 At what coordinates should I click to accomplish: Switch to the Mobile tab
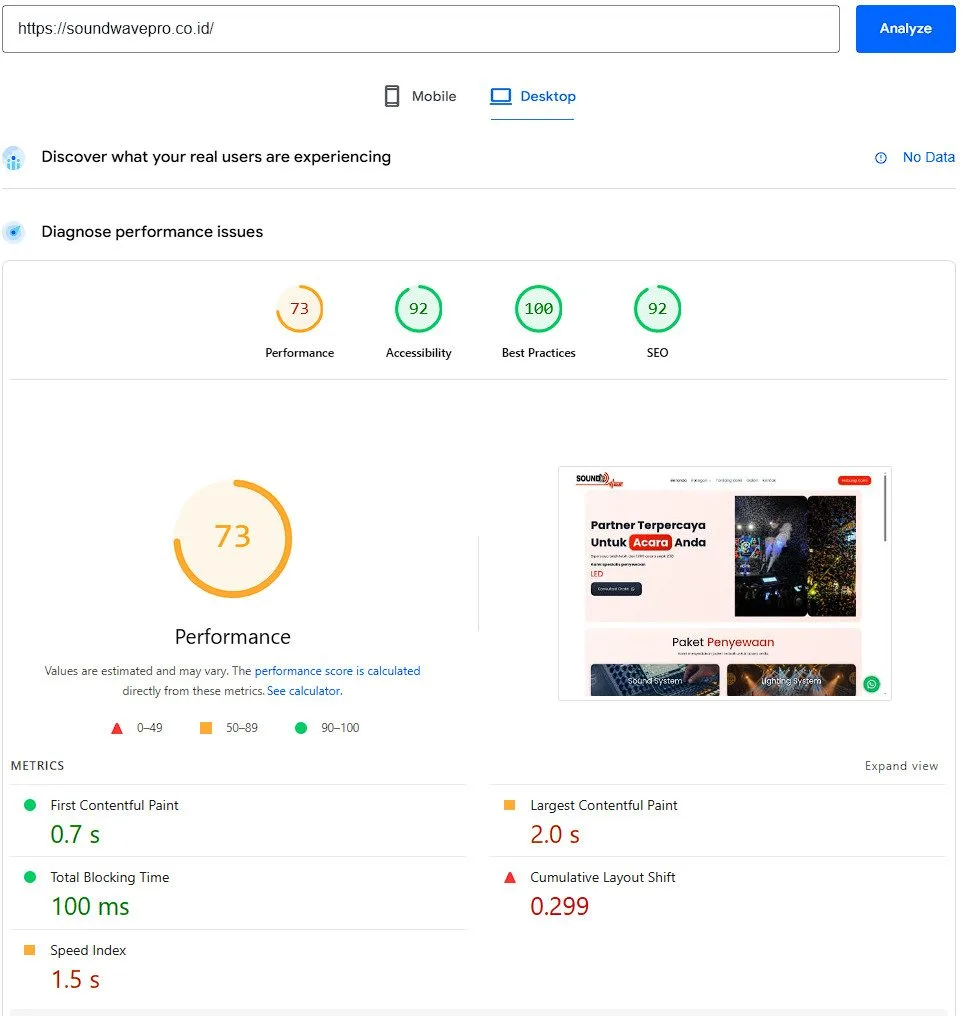point(420,96)
